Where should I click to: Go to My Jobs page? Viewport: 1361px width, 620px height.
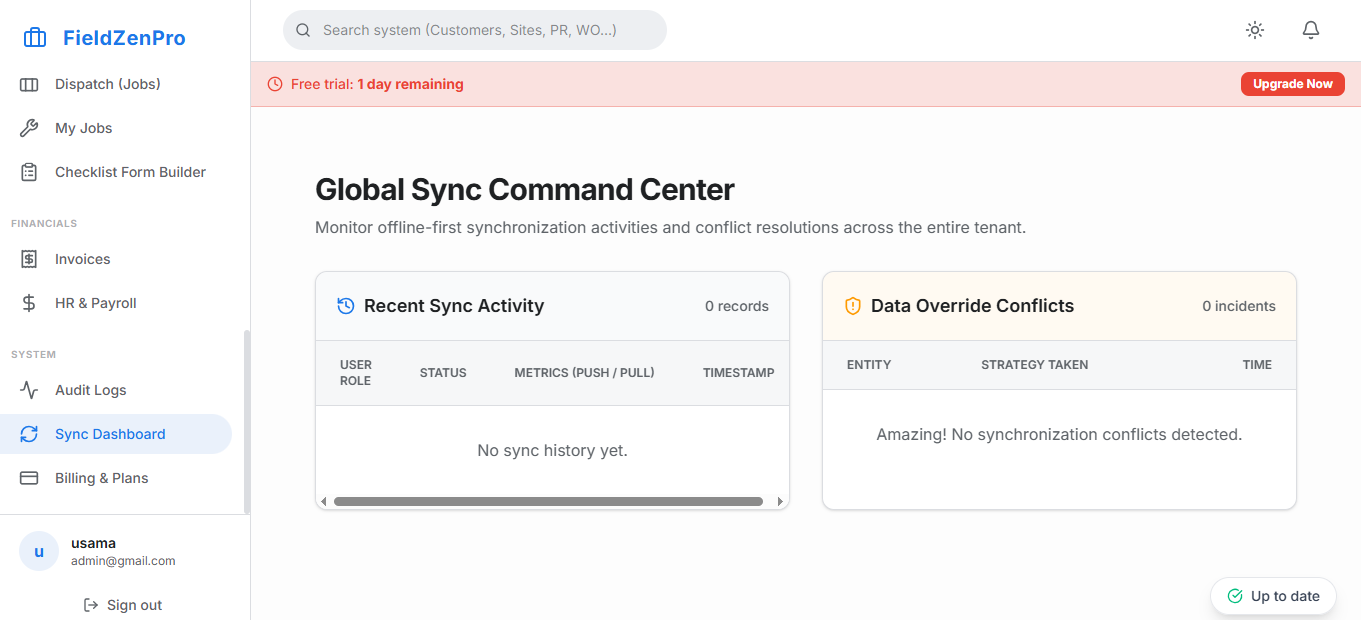(116, 128)
